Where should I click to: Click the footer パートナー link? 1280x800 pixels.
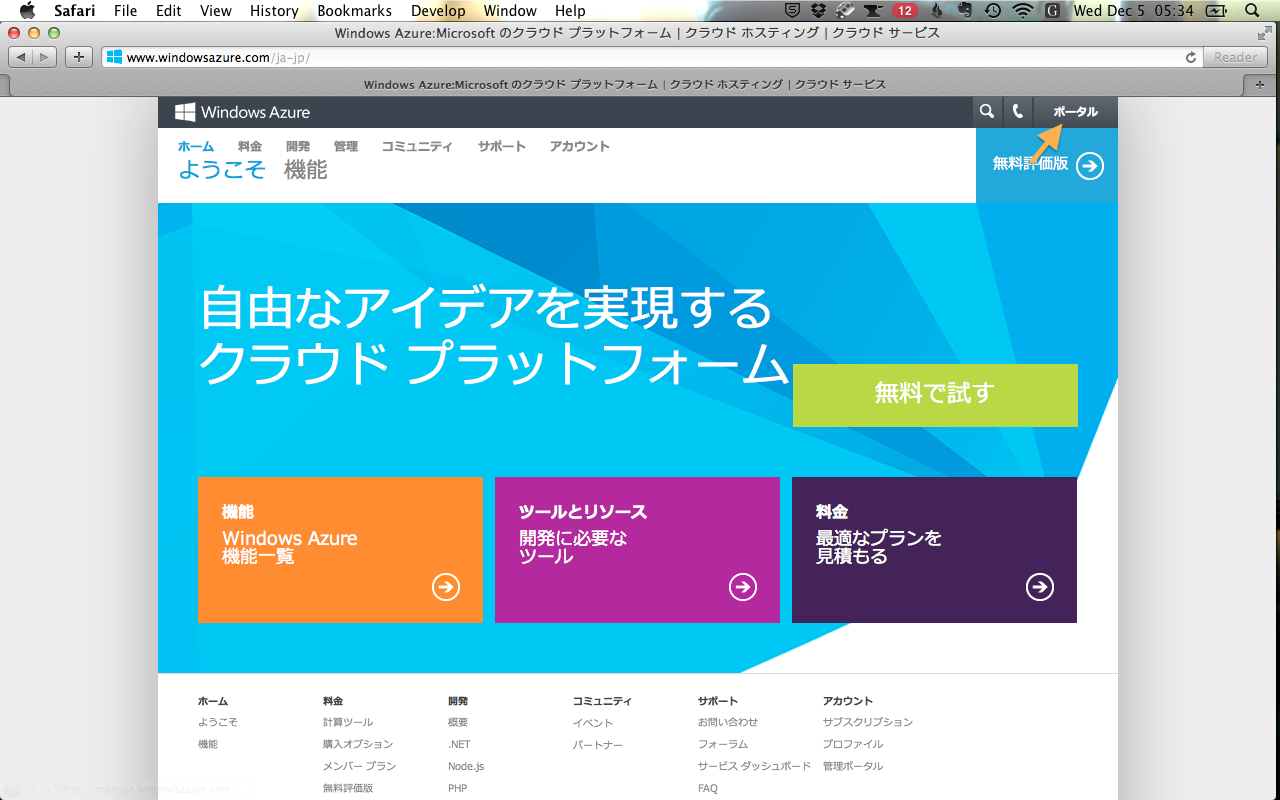click(598, 744)
